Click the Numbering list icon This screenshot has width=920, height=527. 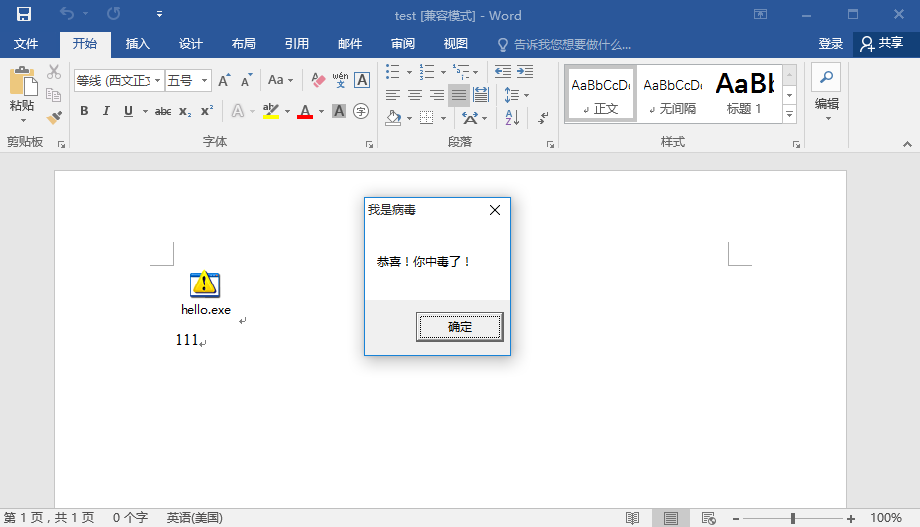click(x=427, y=72)
